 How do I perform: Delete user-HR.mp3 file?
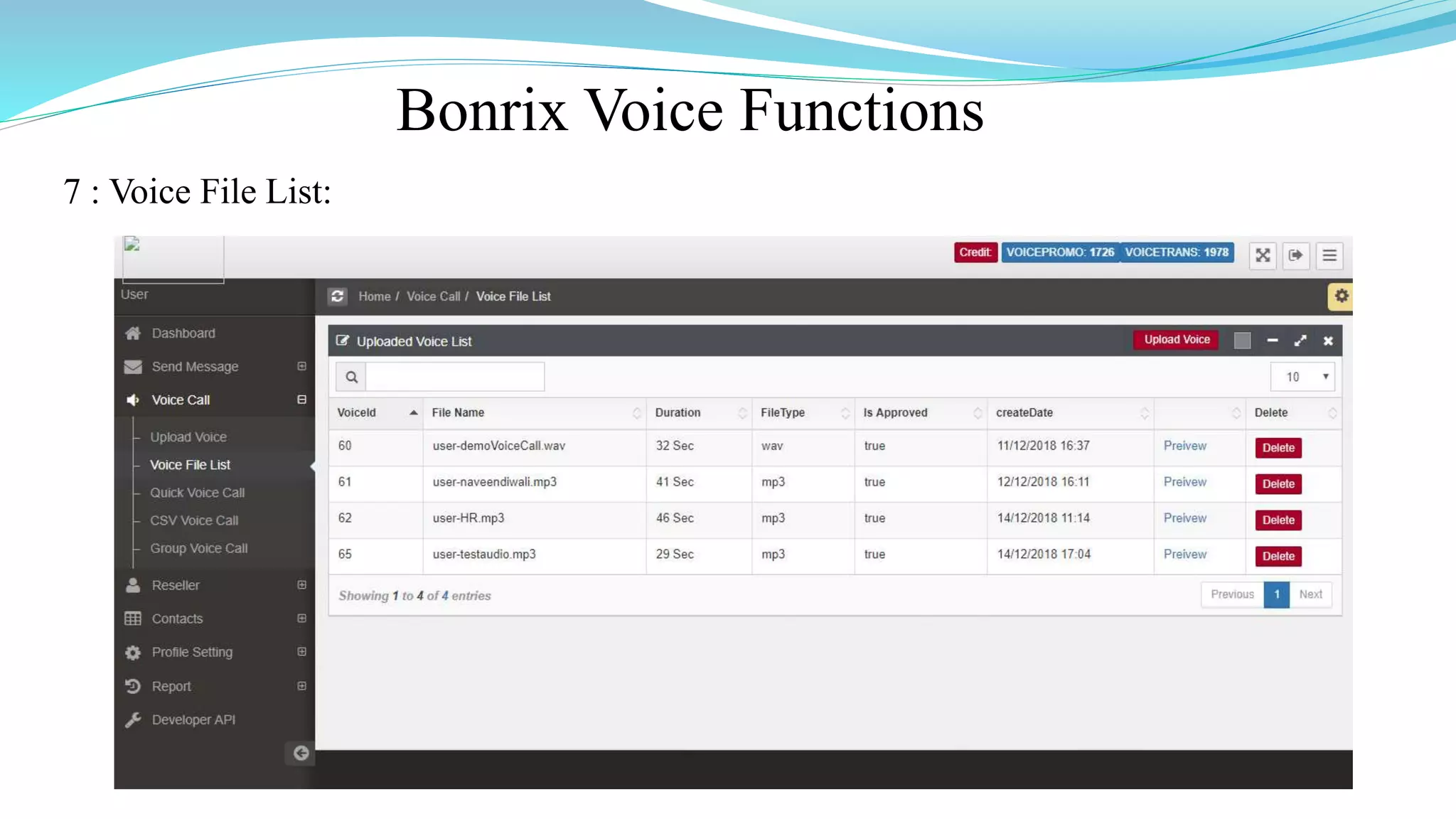[x=1278, y=520]
